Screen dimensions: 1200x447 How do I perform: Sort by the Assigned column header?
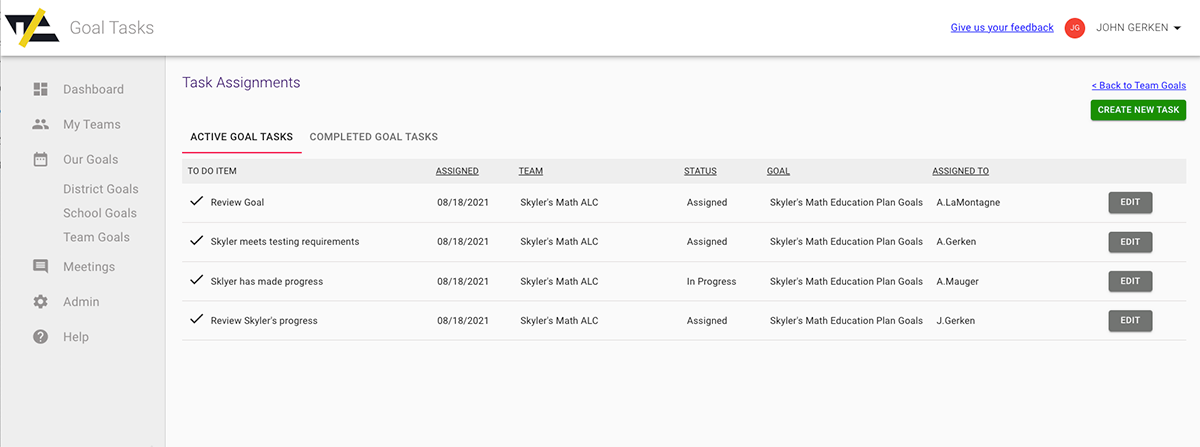[x=457, y=171]
